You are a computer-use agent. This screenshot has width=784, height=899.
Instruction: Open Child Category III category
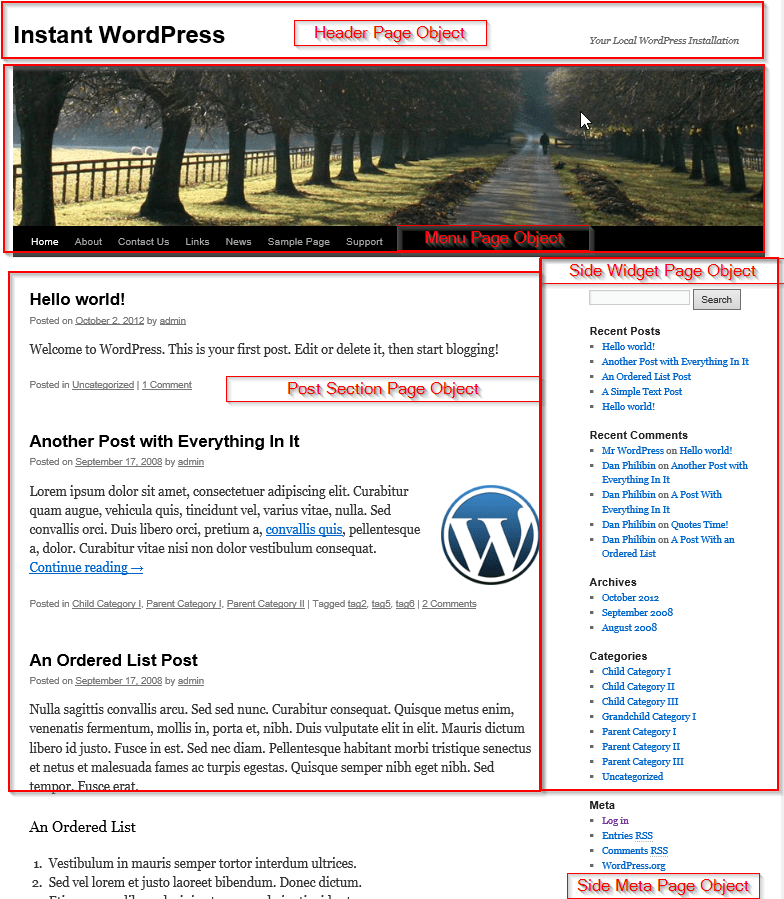click(x=640, y=701)
